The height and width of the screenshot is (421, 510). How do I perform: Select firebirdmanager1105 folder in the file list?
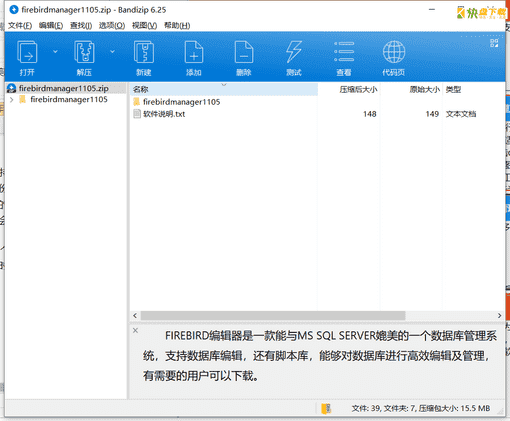click(182, 102)
